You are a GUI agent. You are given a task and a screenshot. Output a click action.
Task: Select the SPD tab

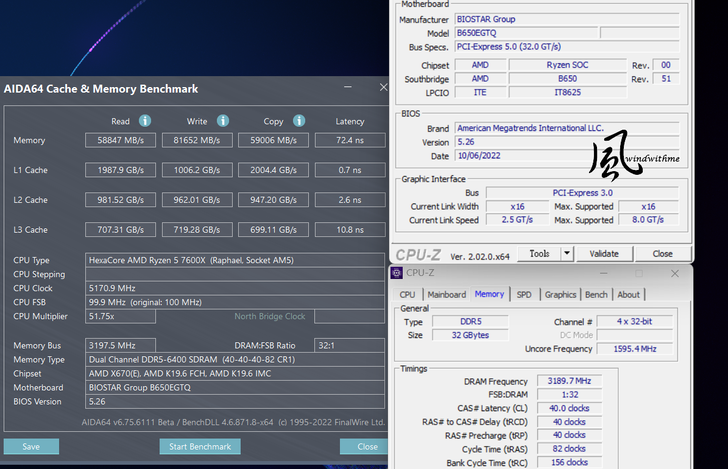[x=524, y=295]
